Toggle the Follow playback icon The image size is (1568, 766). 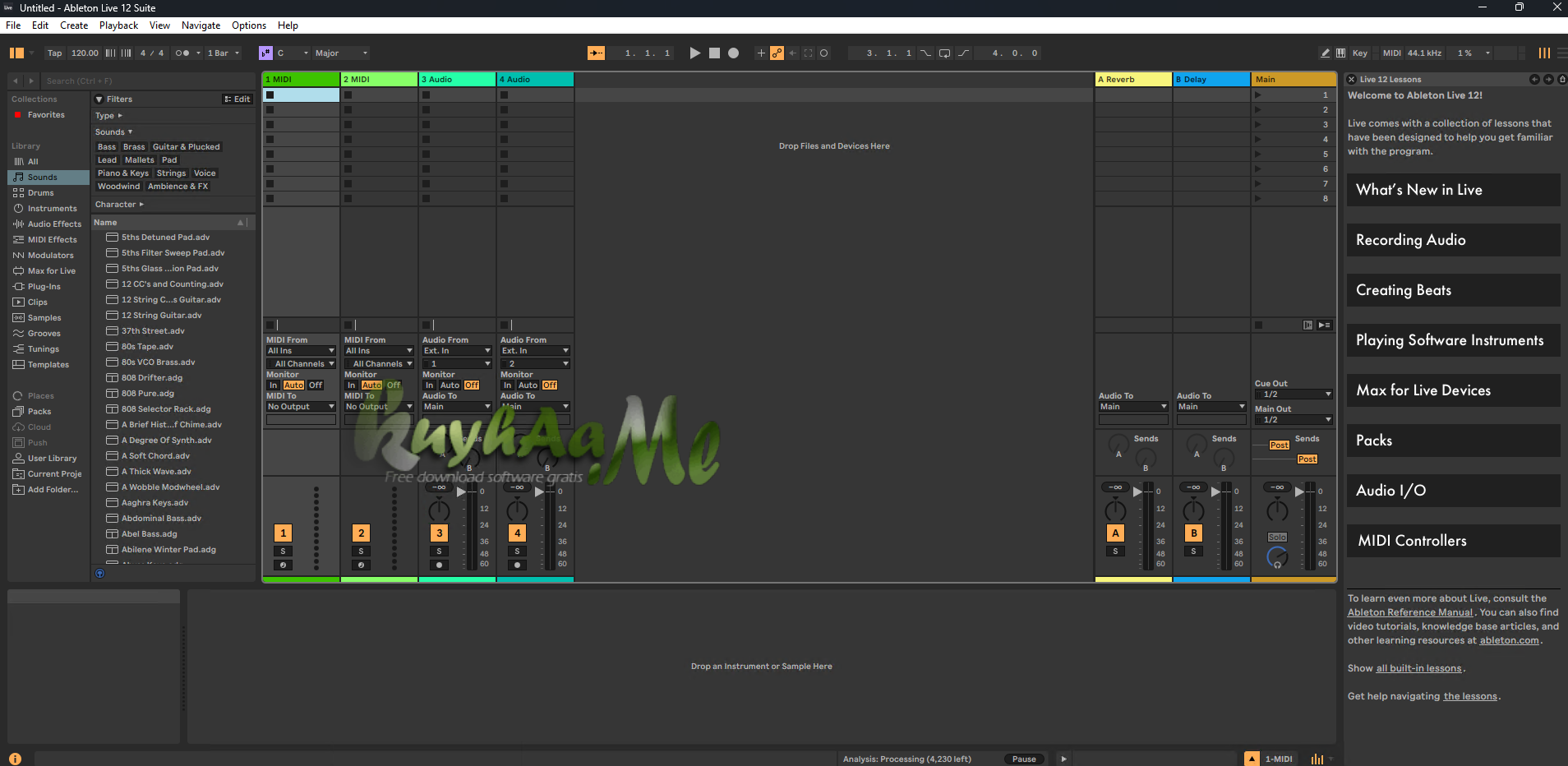pos(596,53)
